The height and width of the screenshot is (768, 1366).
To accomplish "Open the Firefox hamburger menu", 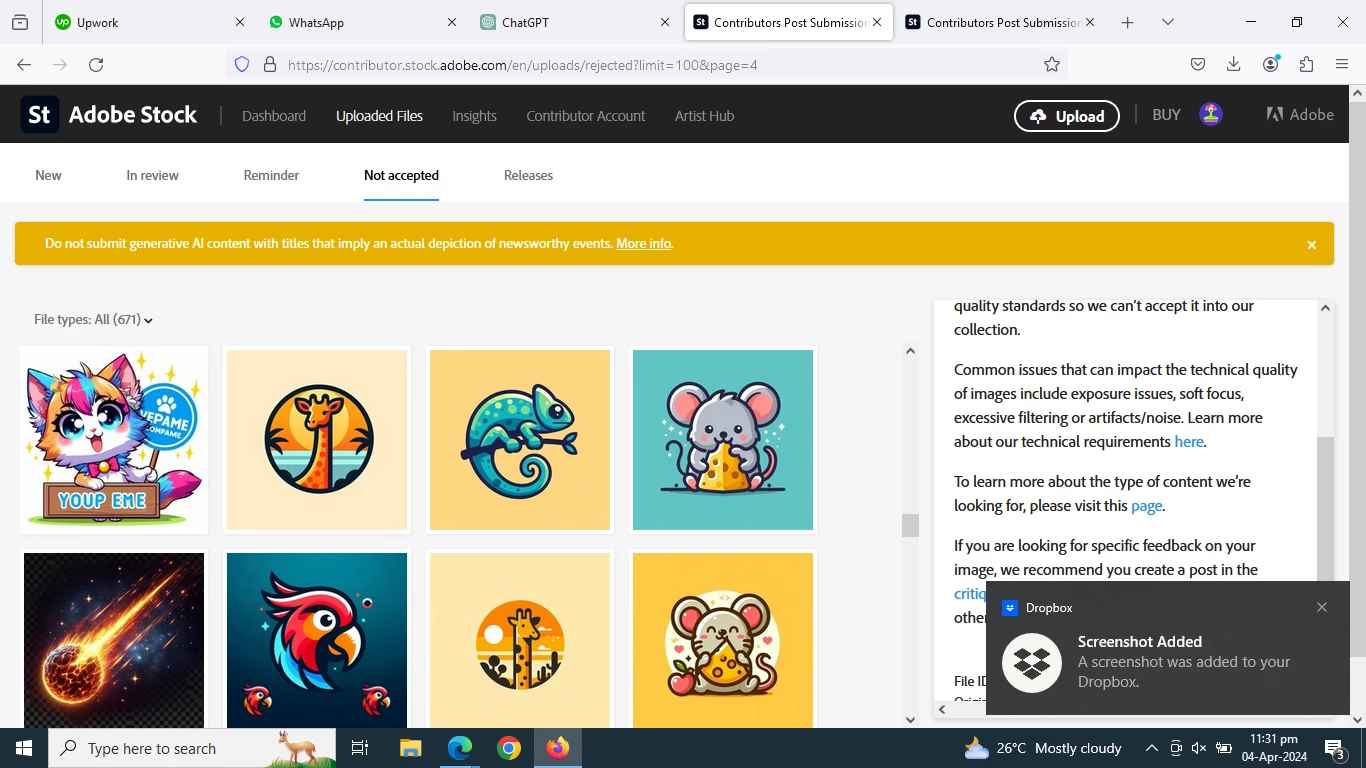I will 1342,64.
